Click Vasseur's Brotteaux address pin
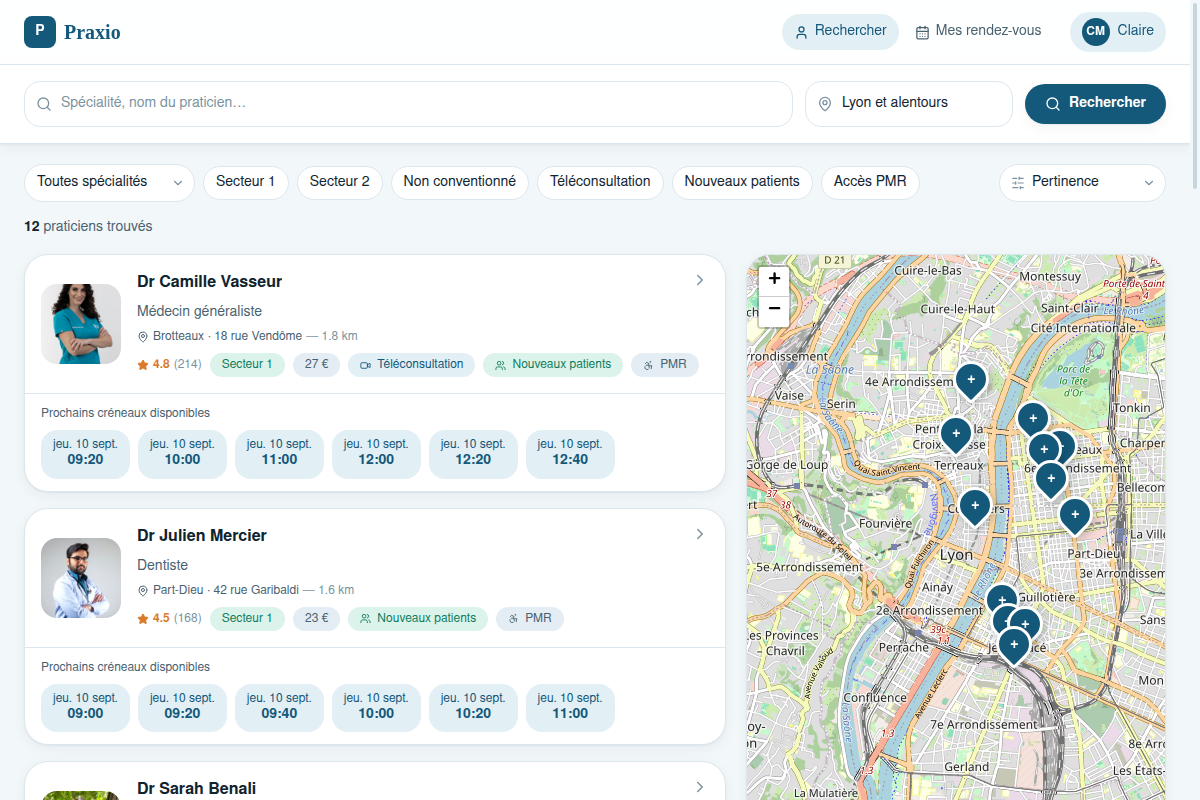This screenshot has width=1200, height=800. 142,337
